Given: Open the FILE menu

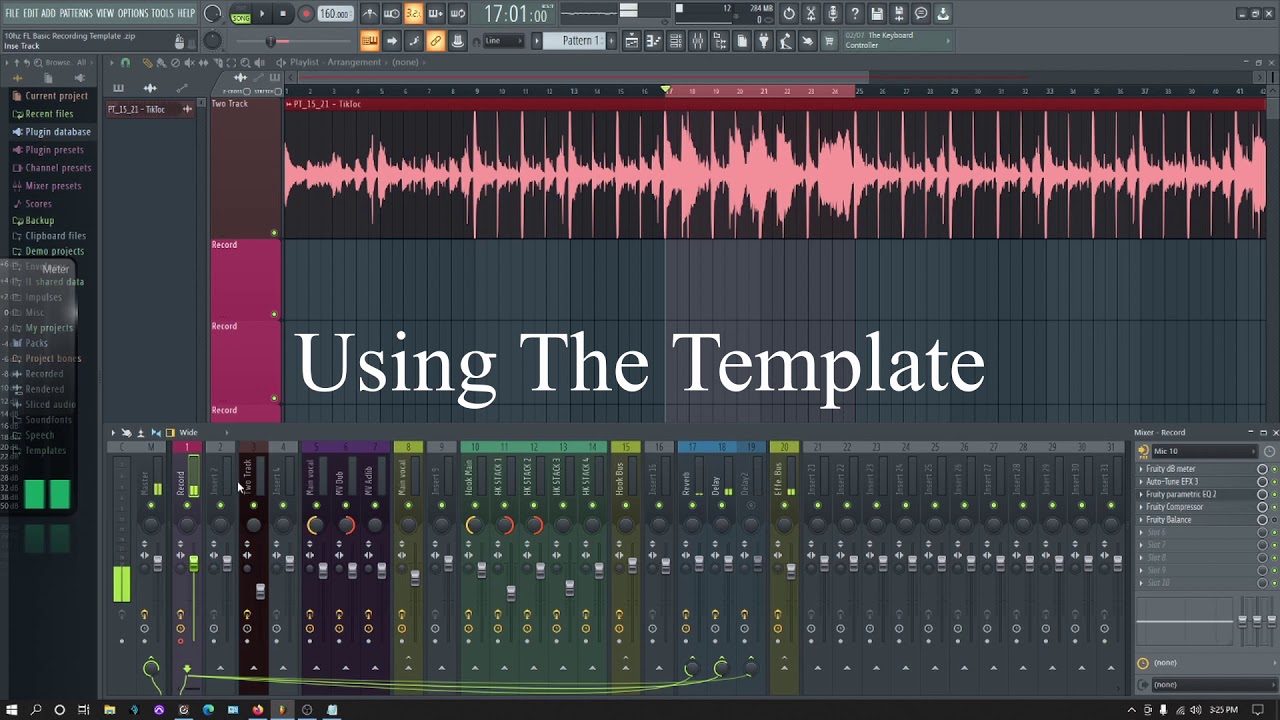Looking at the screenshot, I should (x=12, y=13).
